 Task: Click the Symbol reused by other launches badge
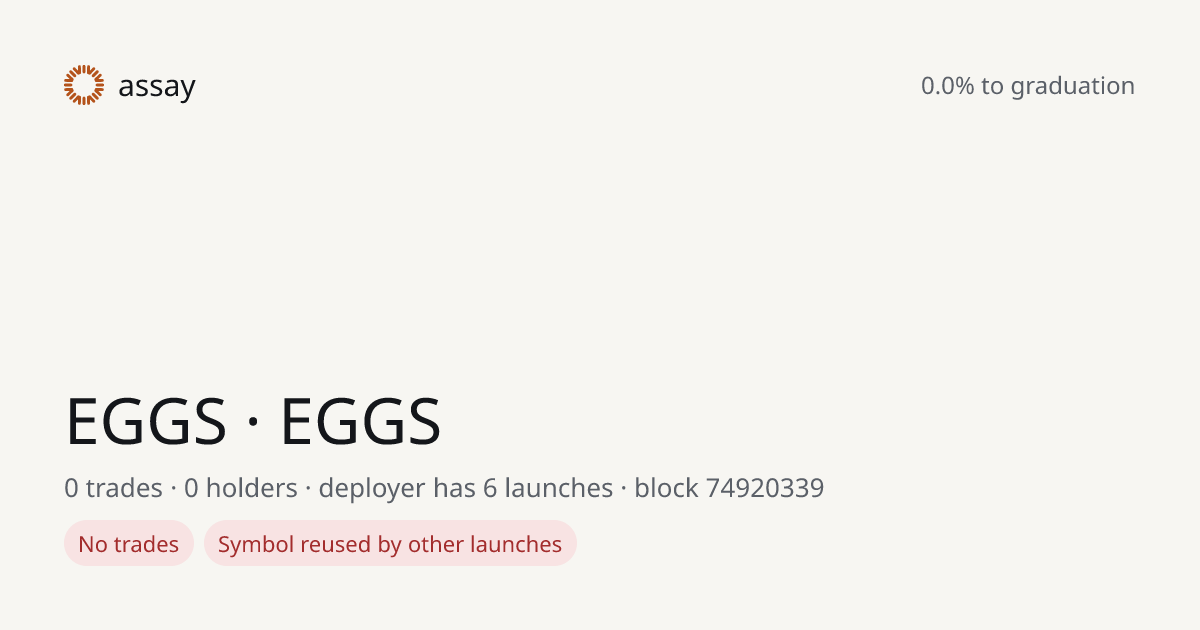point(390,544)
